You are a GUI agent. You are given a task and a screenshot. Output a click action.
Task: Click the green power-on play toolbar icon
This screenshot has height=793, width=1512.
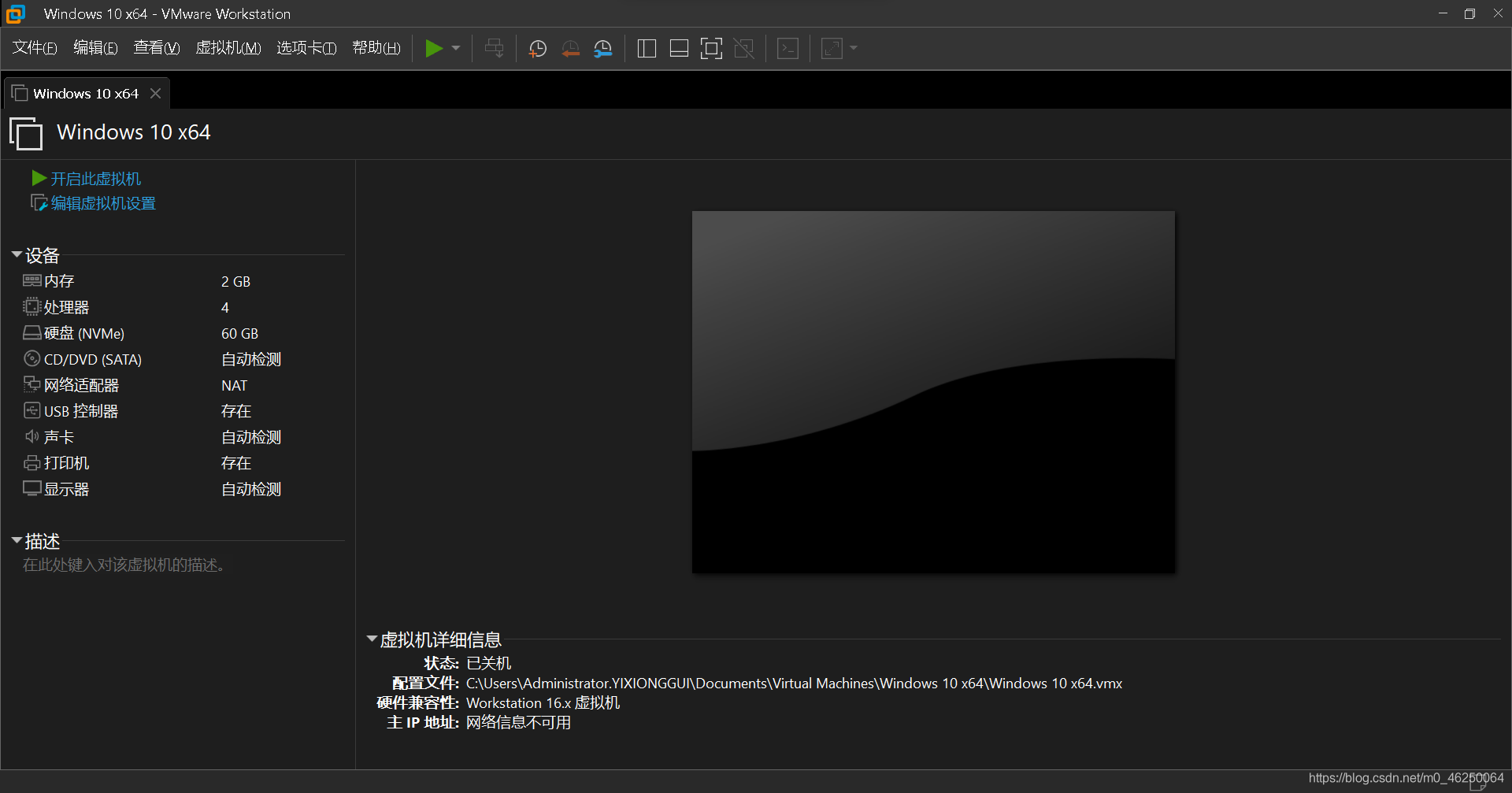(433, 49)
